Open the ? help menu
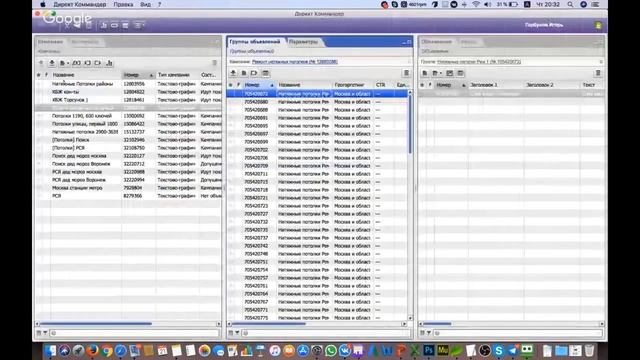This screenshot has height=360, width=640. (160, 4)
